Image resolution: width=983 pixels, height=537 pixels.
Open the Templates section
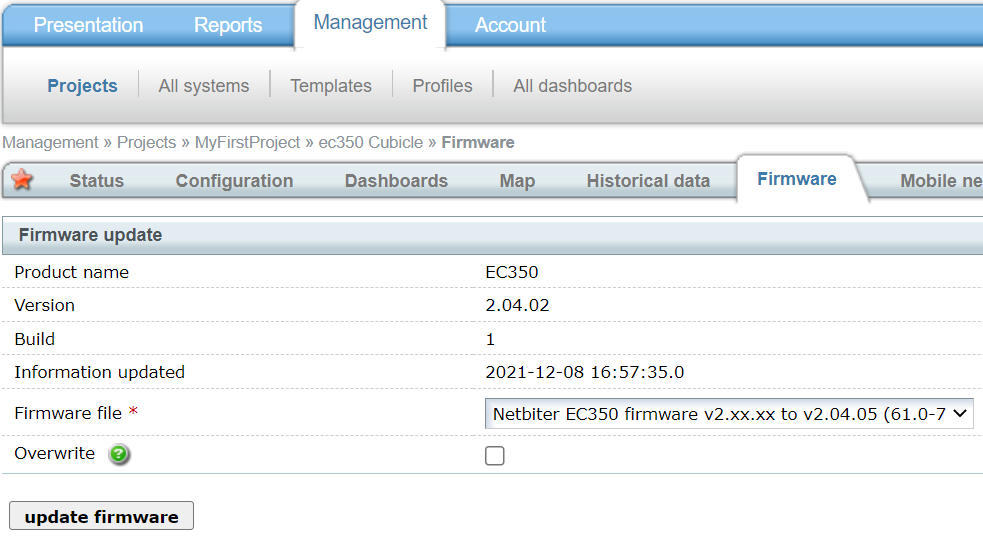(331, 86)
